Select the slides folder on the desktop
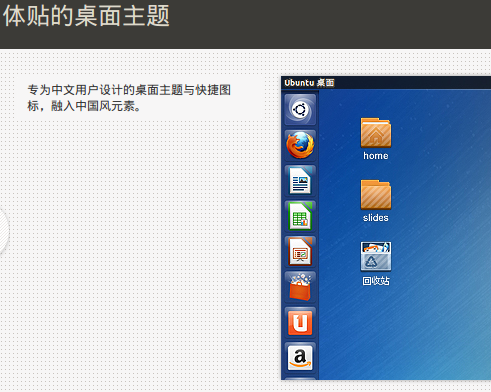491x392 pixels. (x=376, y=195)
